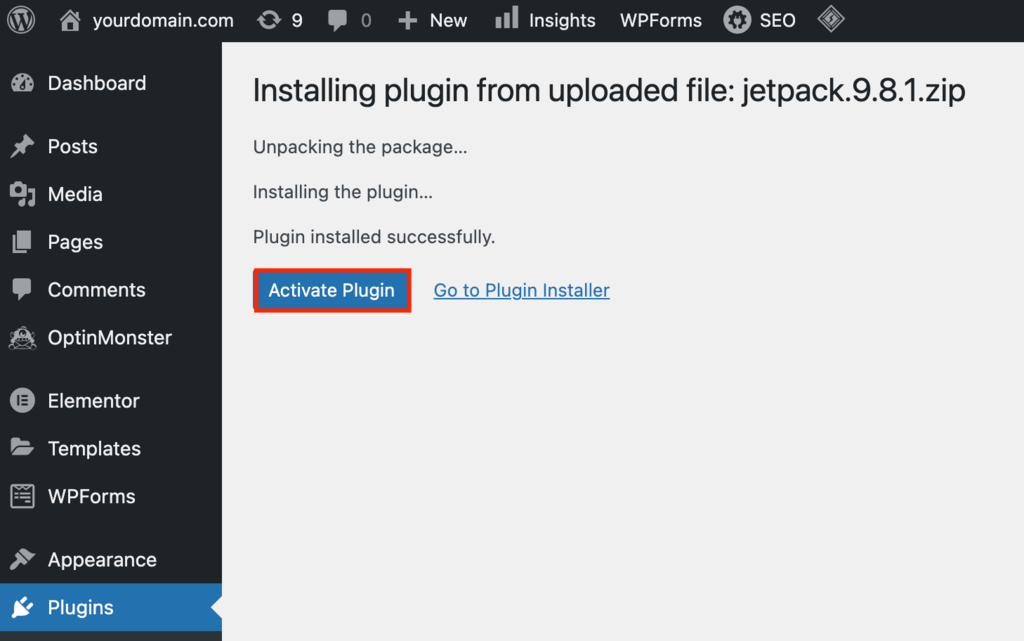Click the Plugins plug icon in sidebar
This screenshot has height=641, width=1024.
[x=23, y=607]
